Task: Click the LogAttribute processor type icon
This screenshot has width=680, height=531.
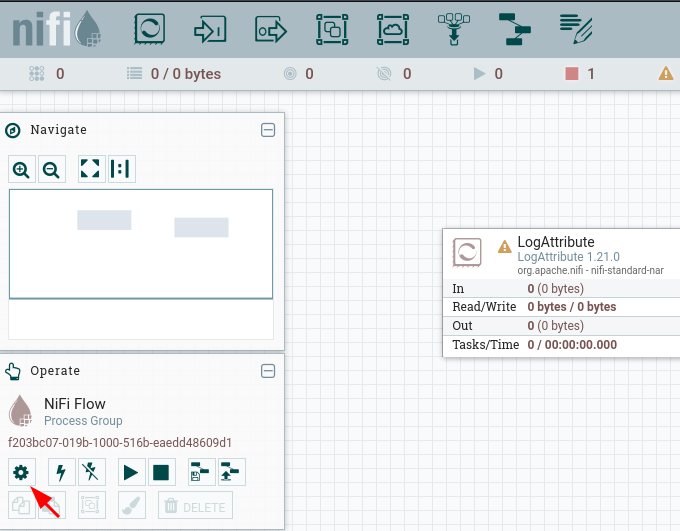Action: pyautogui.click(x=467, y=252)
